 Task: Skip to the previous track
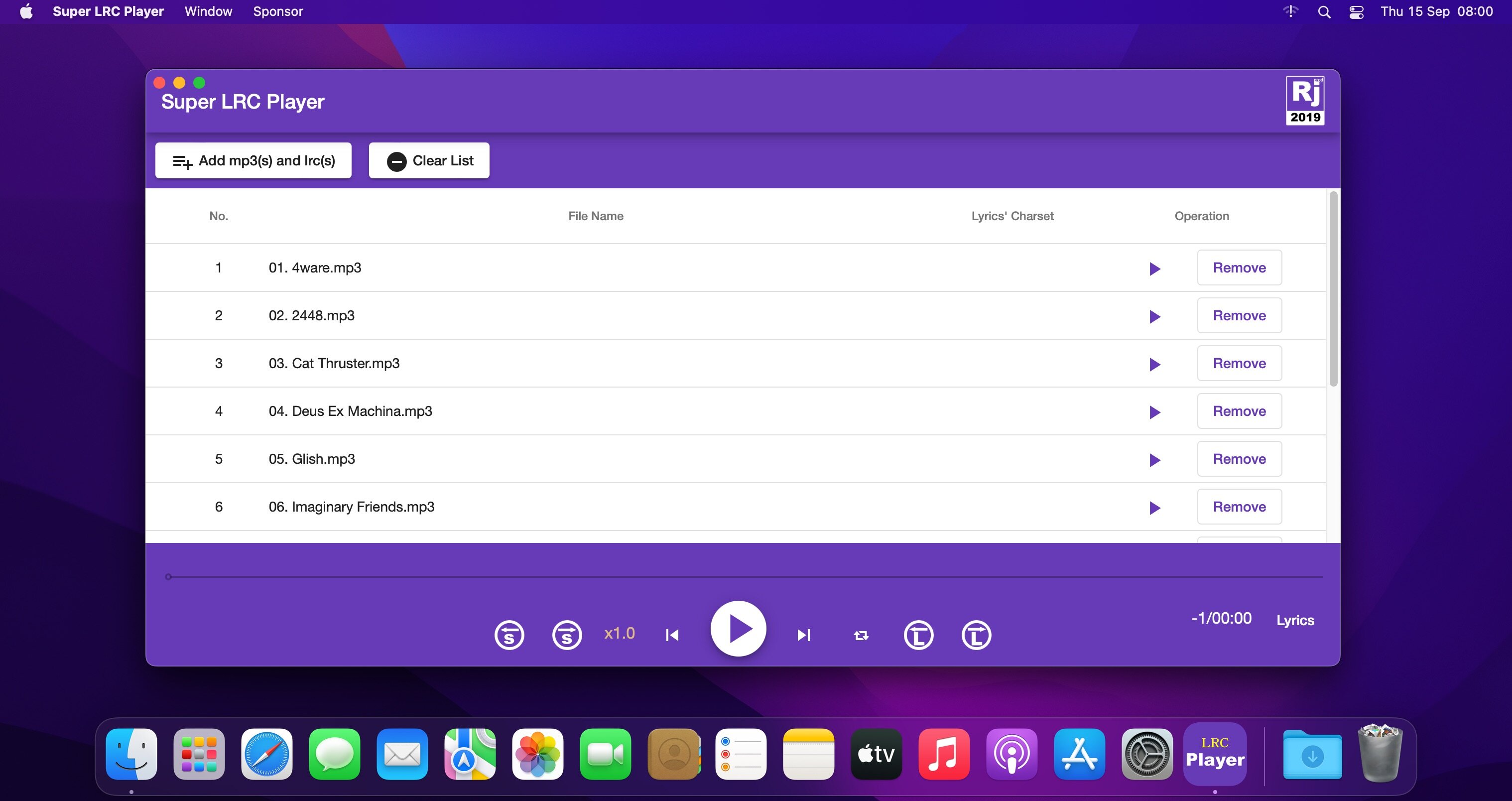point(673,635)
